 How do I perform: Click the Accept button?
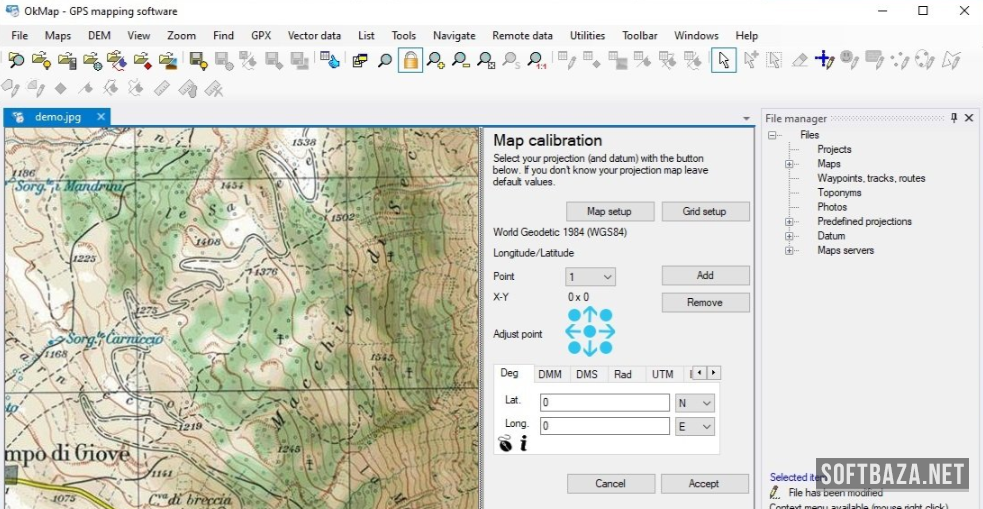[704, 483]
